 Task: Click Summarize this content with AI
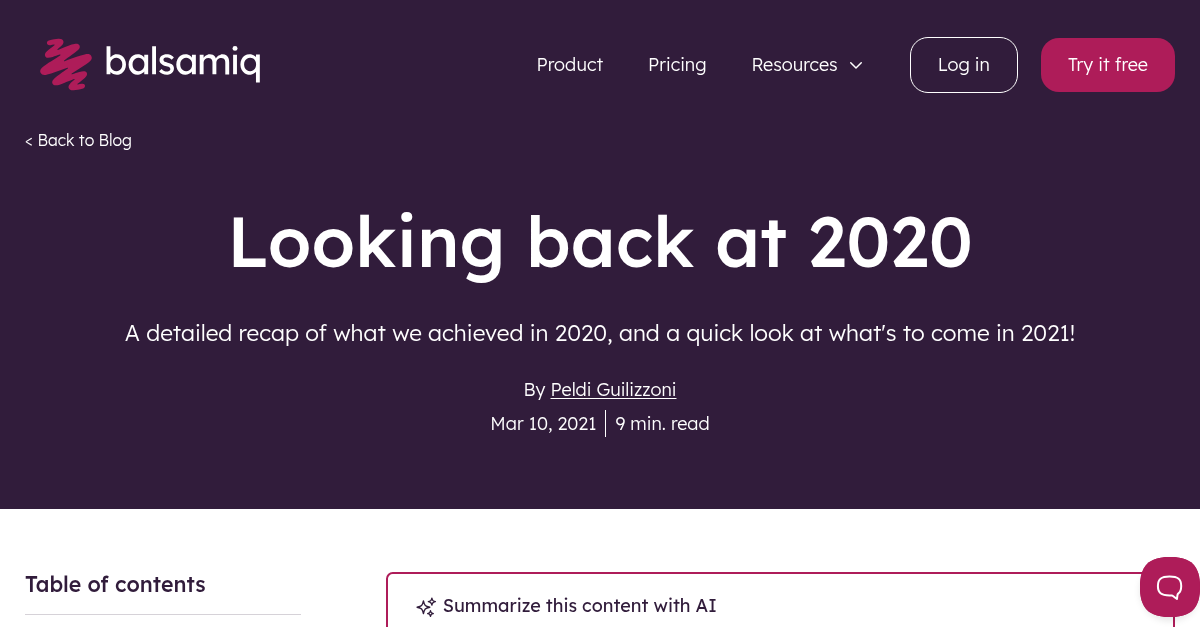[x=579, y=606]
